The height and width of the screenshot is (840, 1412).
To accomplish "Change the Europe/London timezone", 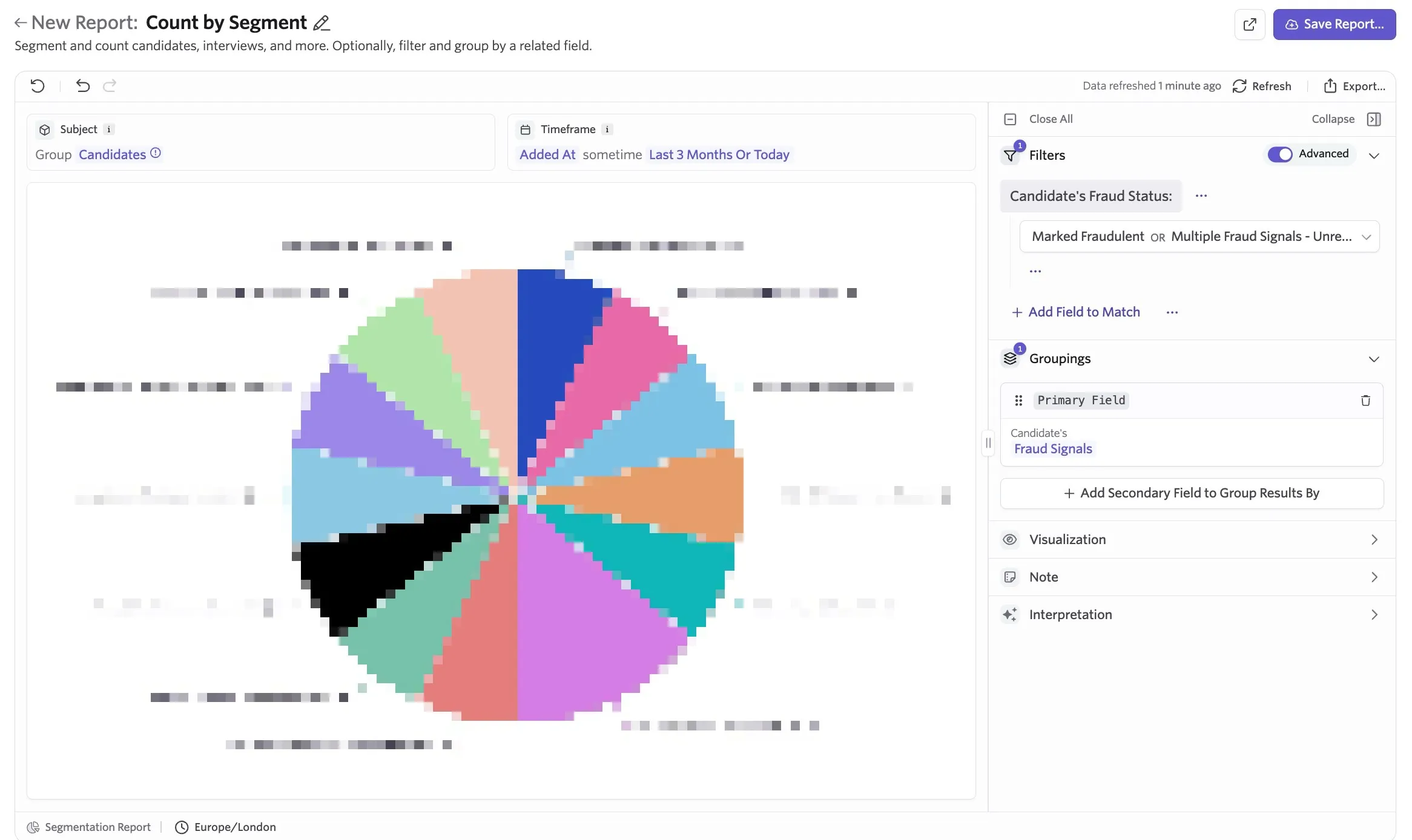I will pos(235,827).
